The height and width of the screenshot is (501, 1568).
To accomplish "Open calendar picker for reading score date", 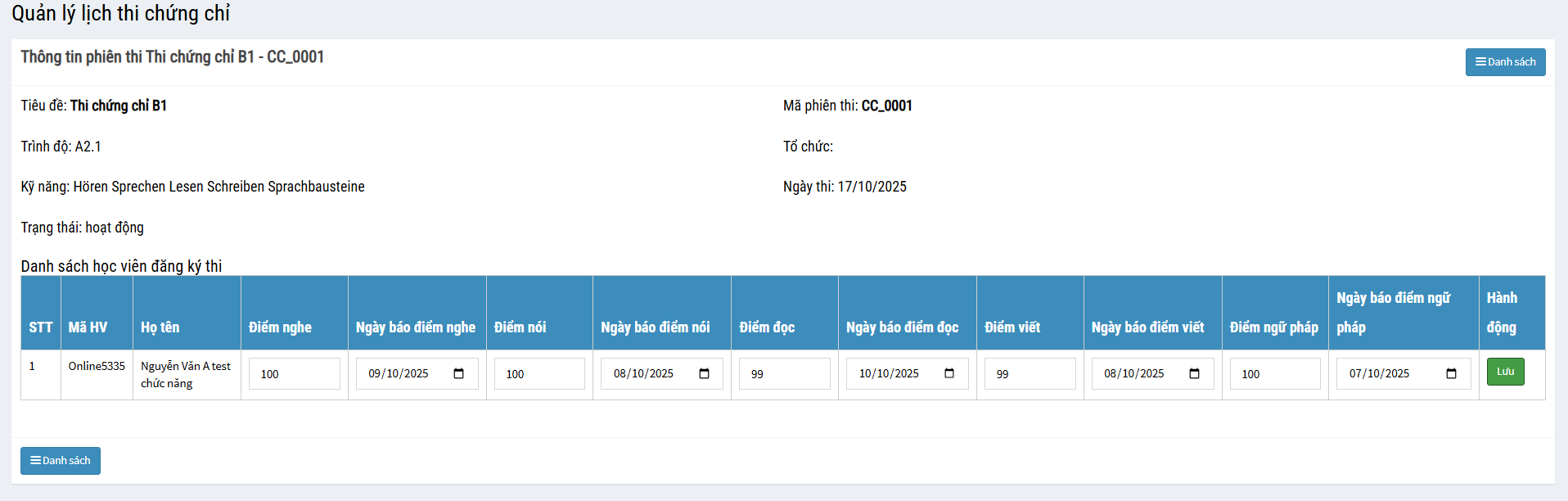I will [948, 374].
